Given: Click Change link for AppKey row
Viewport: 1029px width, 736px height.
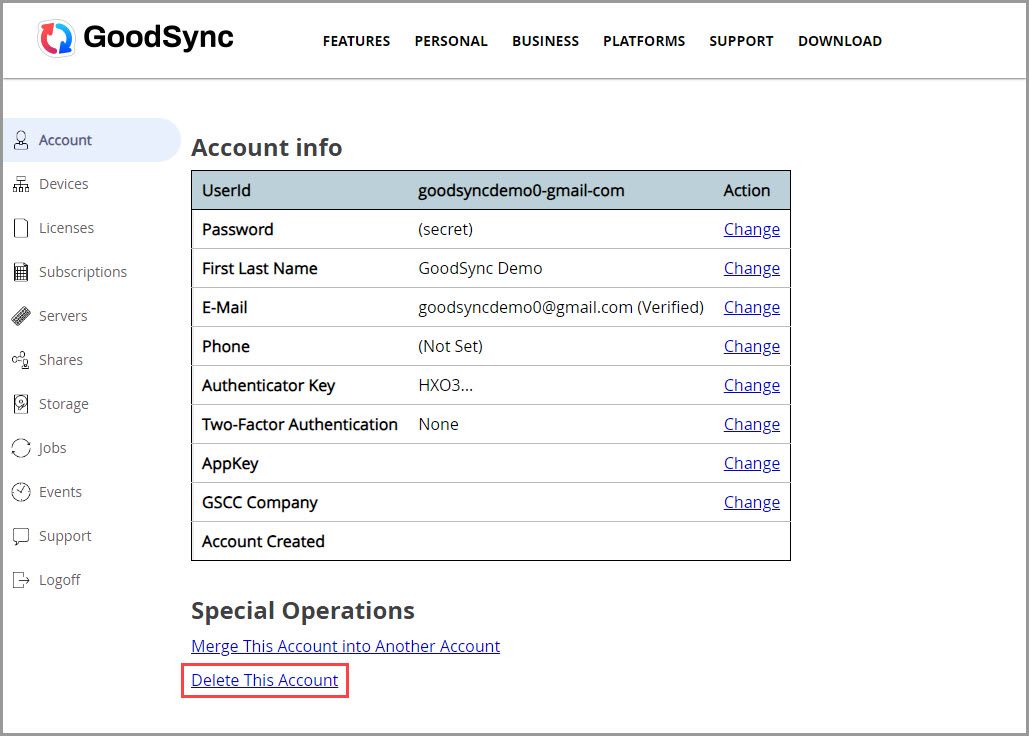Looking at the screenshot, I should pyautogui.click(x=751, y=464).
